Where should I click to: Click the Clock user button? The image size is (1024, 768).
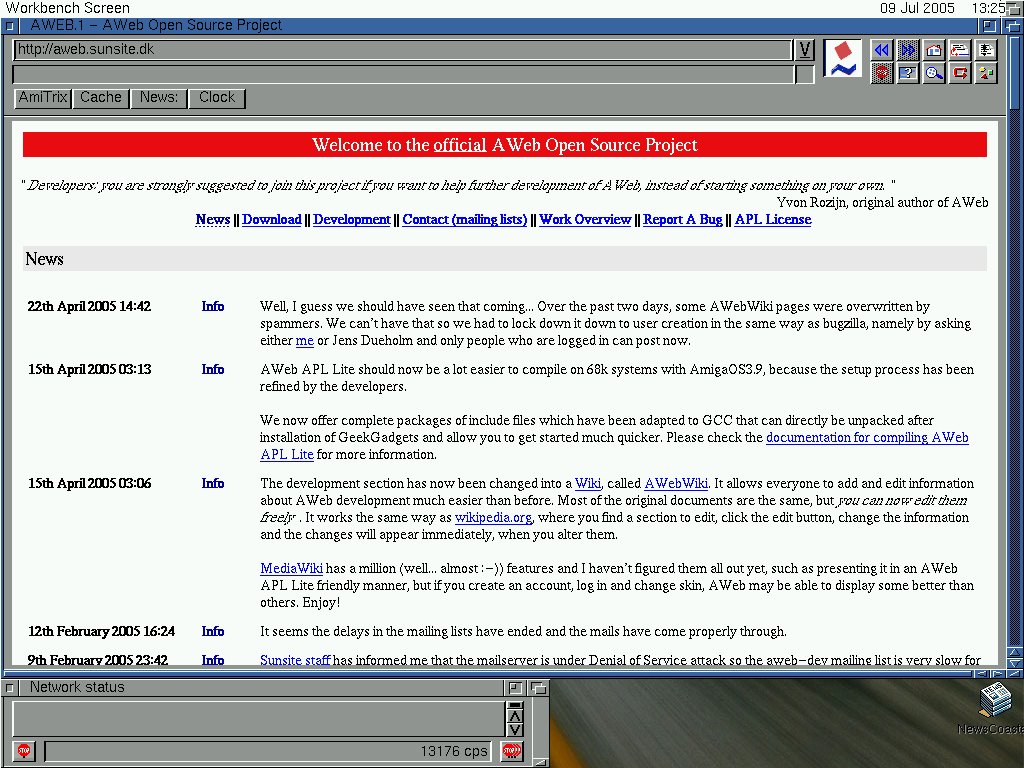click(217, 97)
